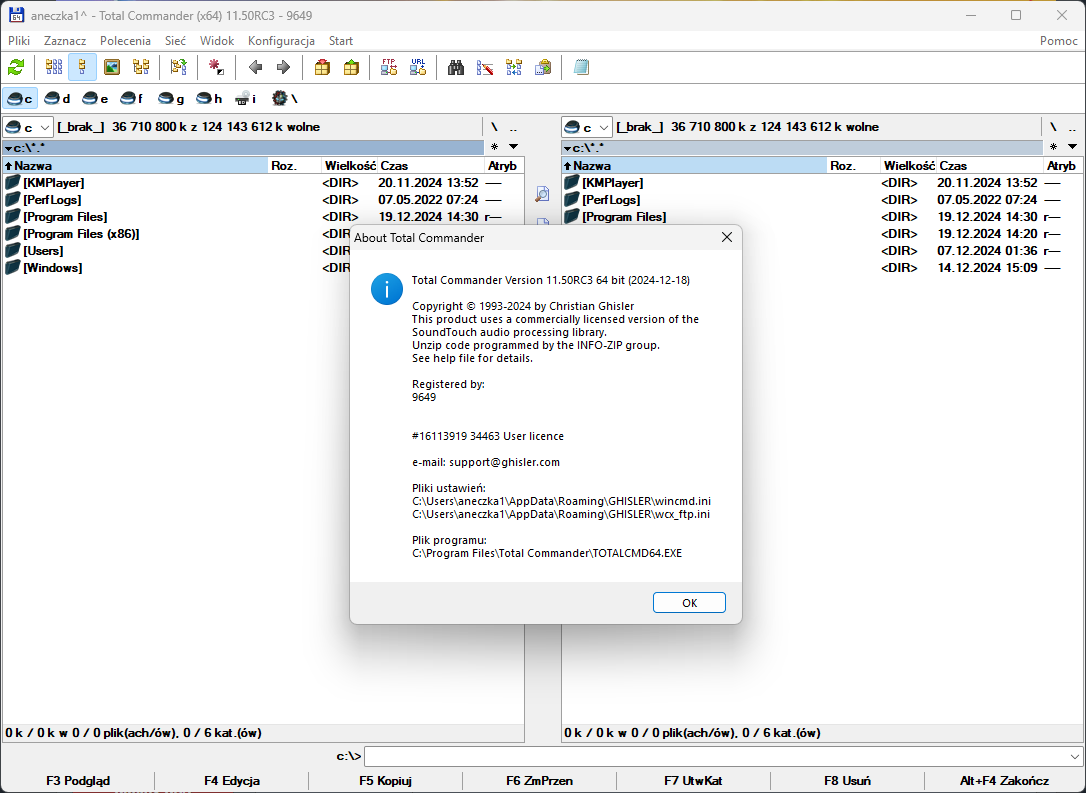
Task: Sort left panel by Czas column
Action: tap(430, 166)
